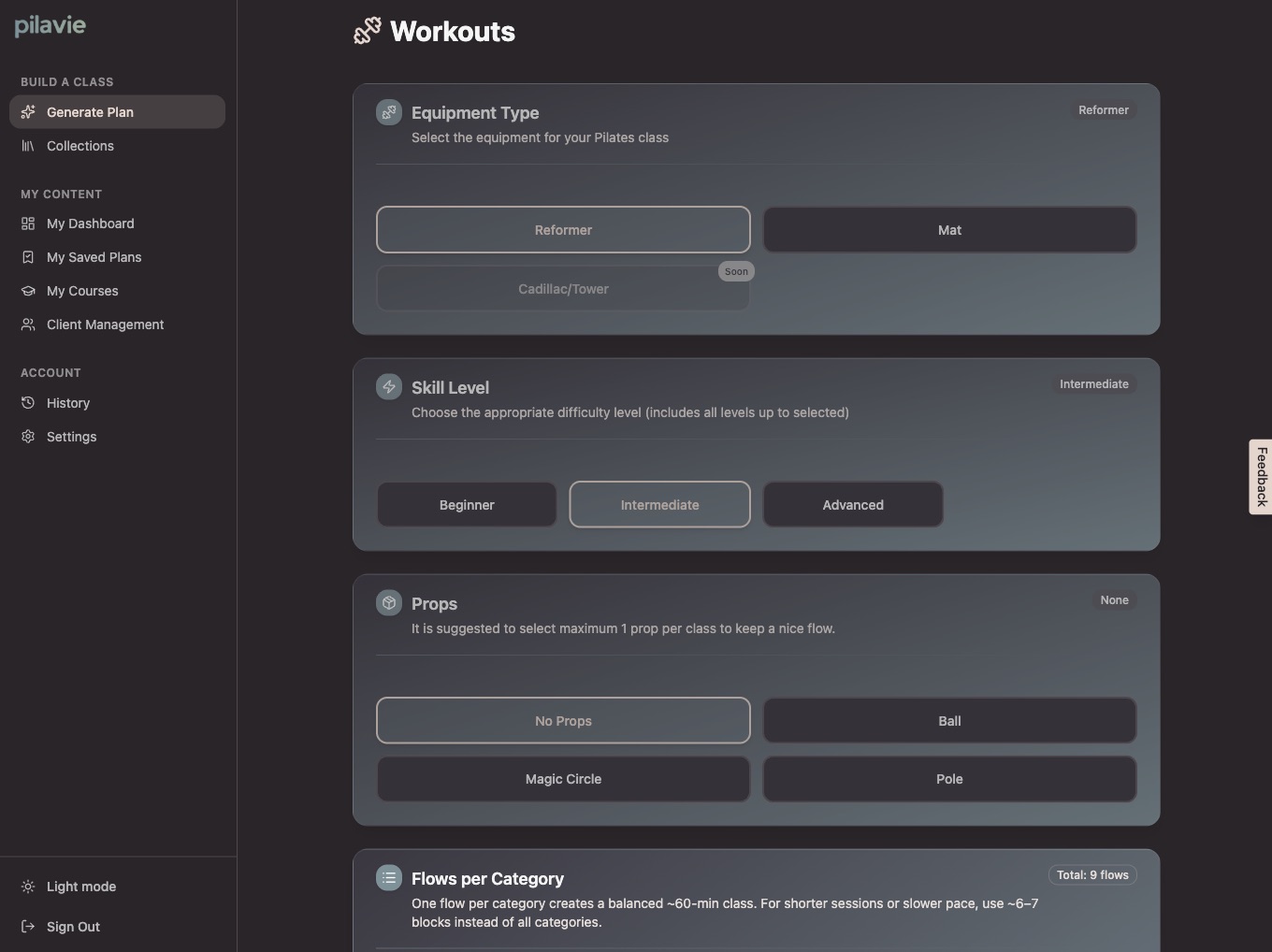
Task: Select Reformer equipment option
Action: tap(563, 230)
